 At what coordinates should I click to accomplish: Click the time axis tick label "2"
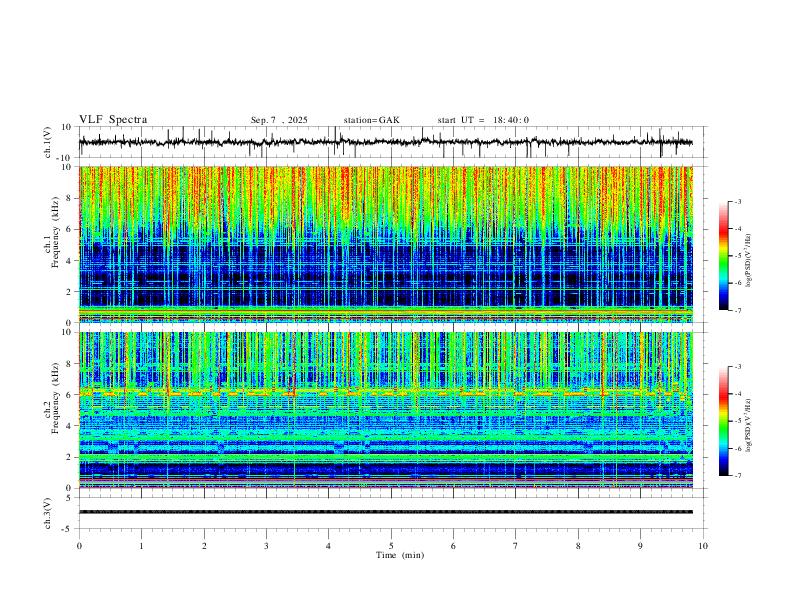click(204, 546)
